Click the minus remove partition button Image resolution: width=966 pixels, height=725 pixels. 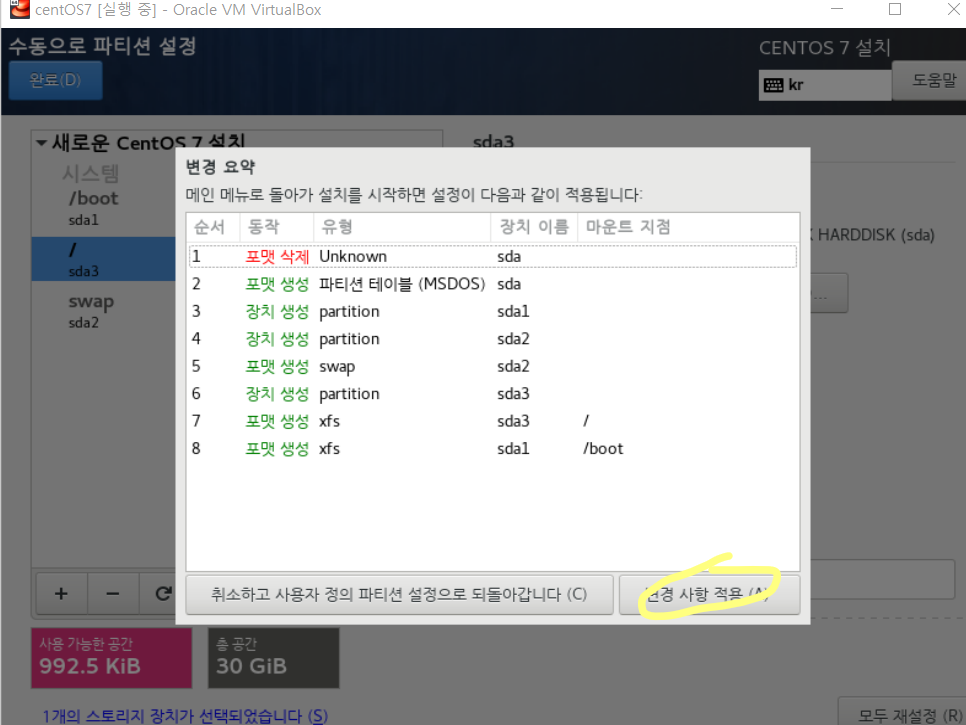(113, 594)
